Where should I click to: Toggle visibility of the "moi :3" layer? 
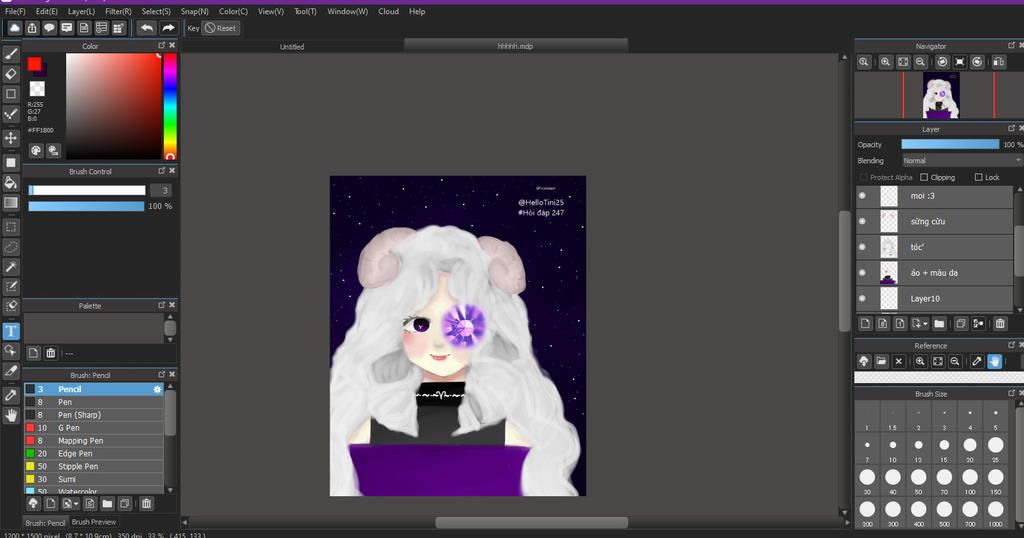862,195
